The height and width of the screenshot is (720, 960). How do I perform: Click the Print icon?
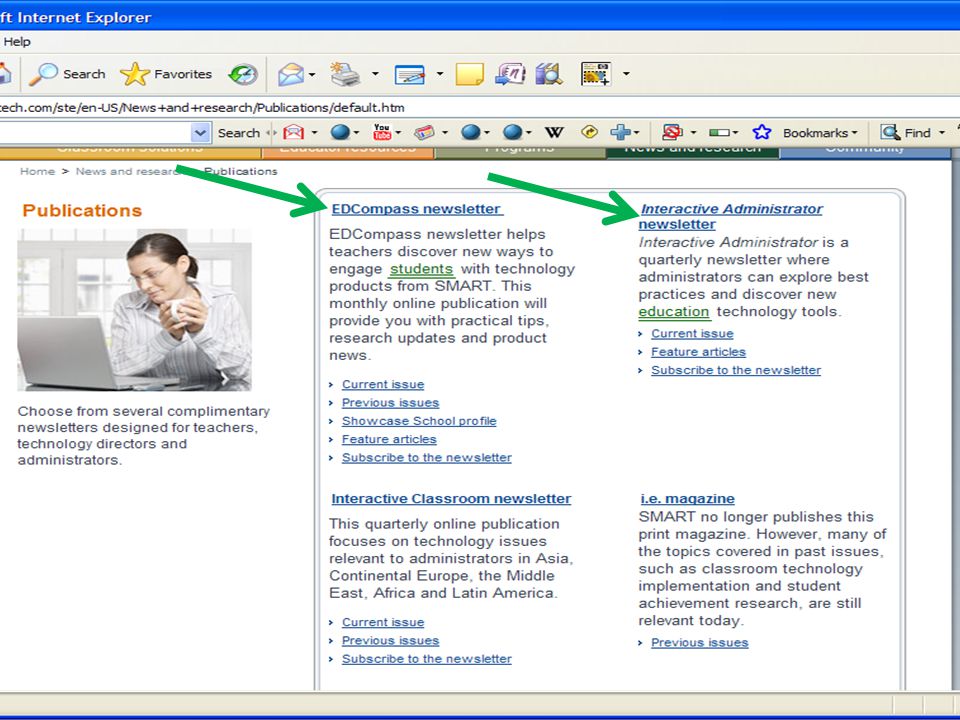pyautogui.click(x=345, y=74)
